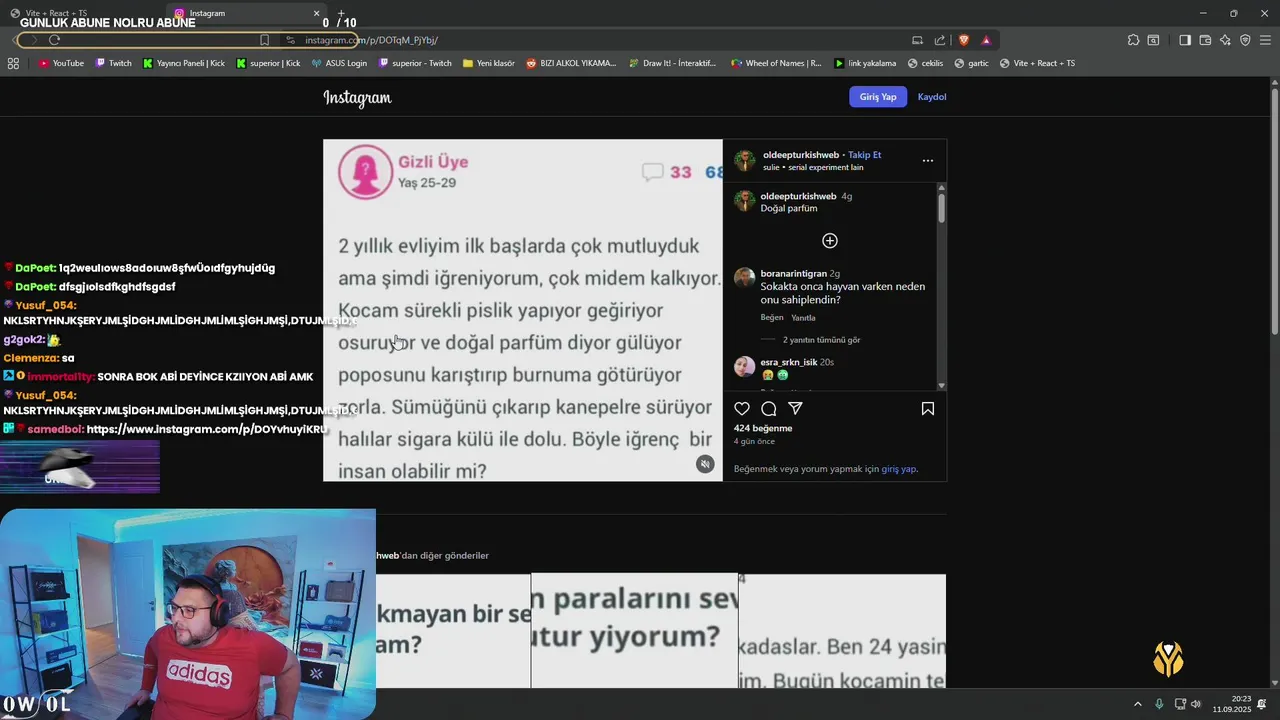1280x720 pixels.
Task: Click the Giriş Yap button
Action: tap(878, 97)
